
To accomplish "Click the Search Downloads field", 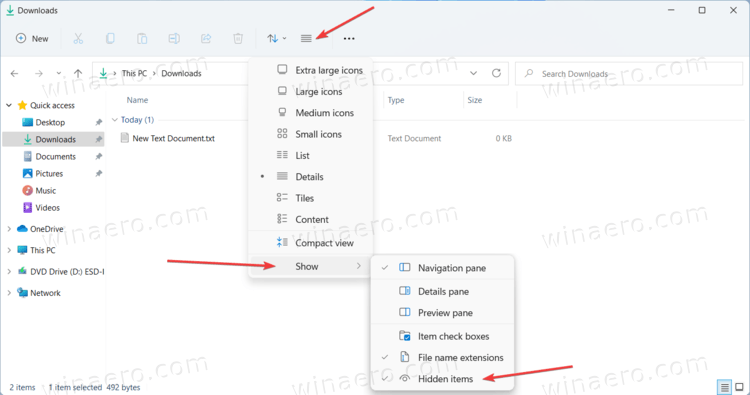I will (x=629, y=74).
